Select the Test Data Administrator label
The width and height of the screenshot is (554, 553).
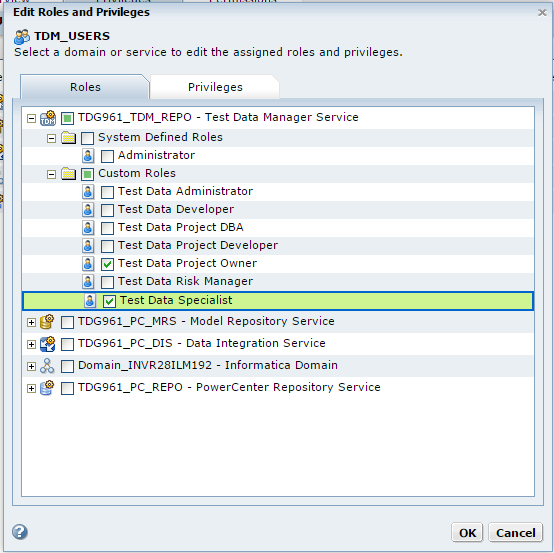[185, 191]
